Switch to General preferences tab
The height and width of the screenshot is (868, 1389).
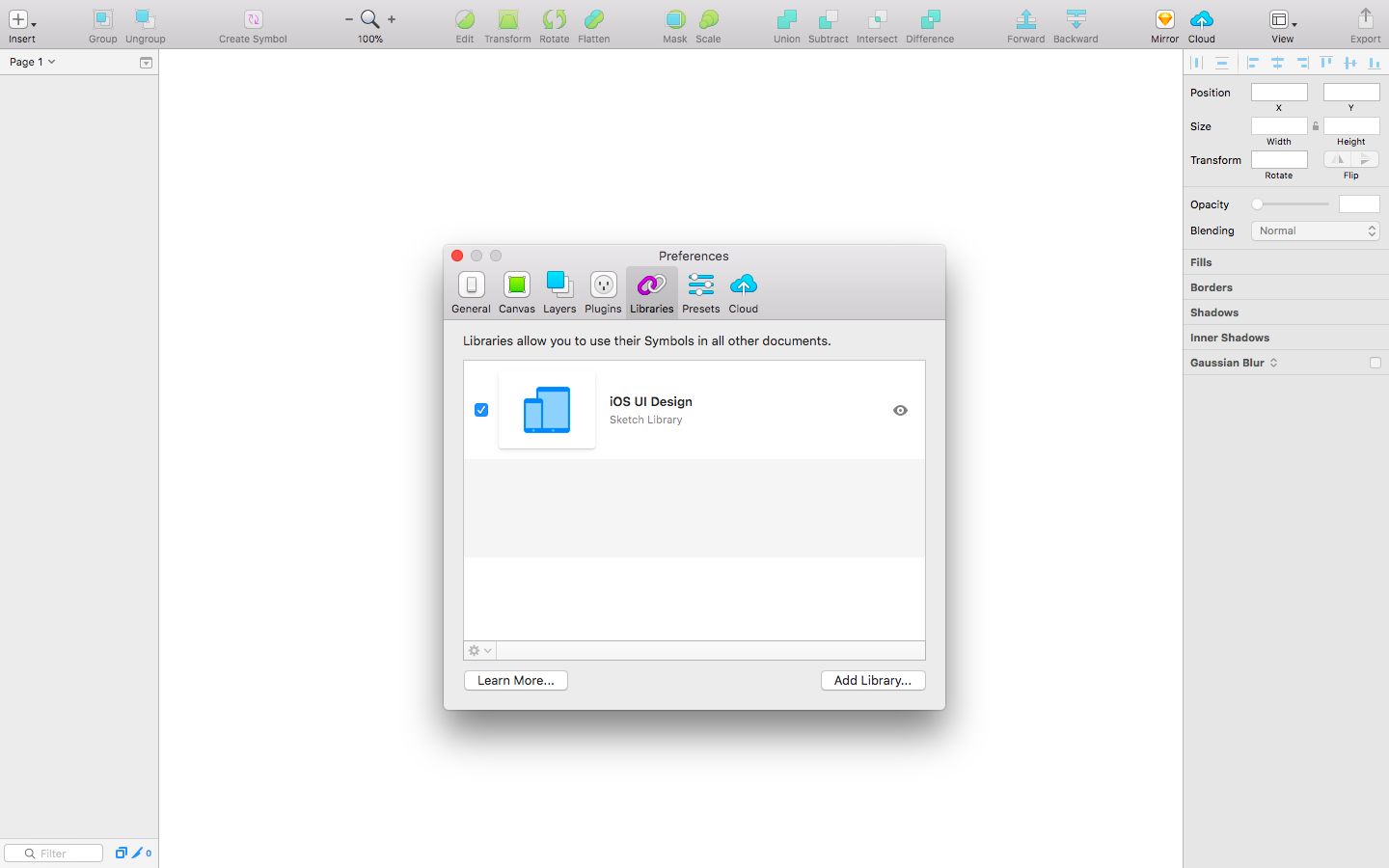(x=471, y=293)
